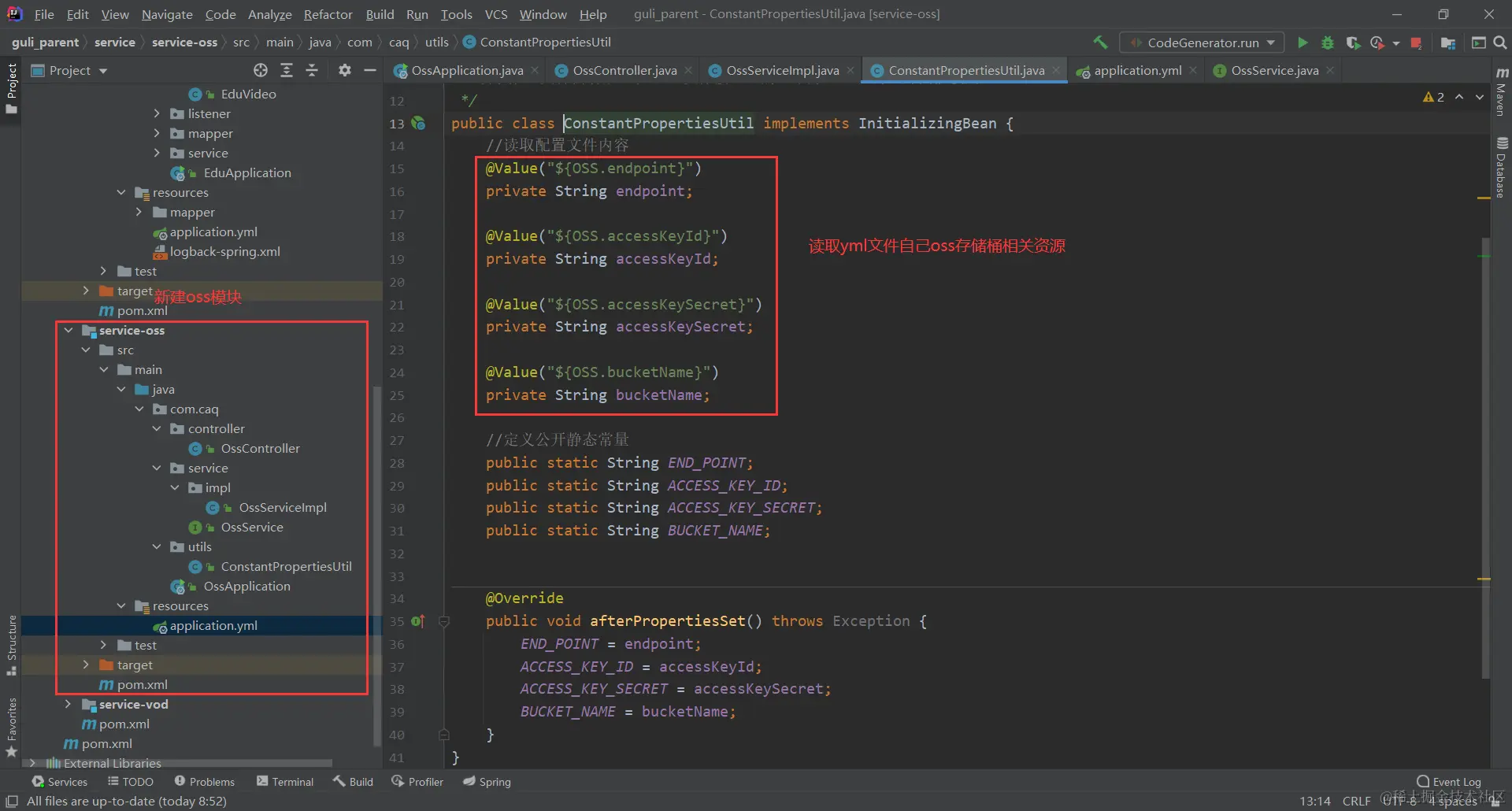The width and height of the screenshot is (1512, 811).
Task: Open the Build tool window
Action: [353, 782]
